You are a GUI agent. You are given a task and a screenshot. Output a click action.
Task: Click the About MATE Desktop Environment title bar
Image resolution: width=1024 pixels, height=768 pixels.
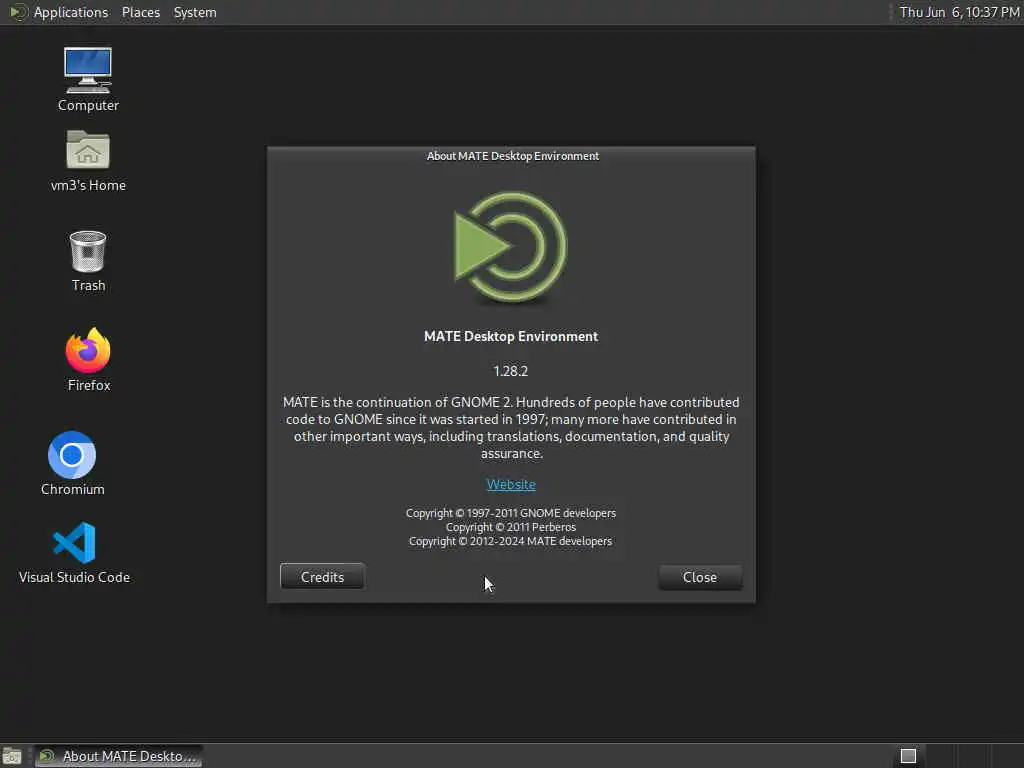click(x=511, y=156)
